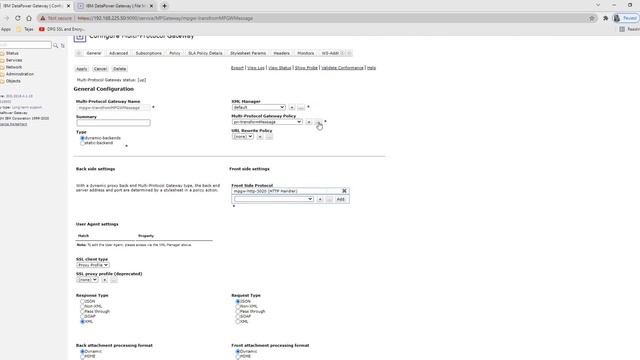The height and width of the screenshot is (360, 640).
Task: Click plus button beside URL Rewrite Policy
Action: [260, 137]
